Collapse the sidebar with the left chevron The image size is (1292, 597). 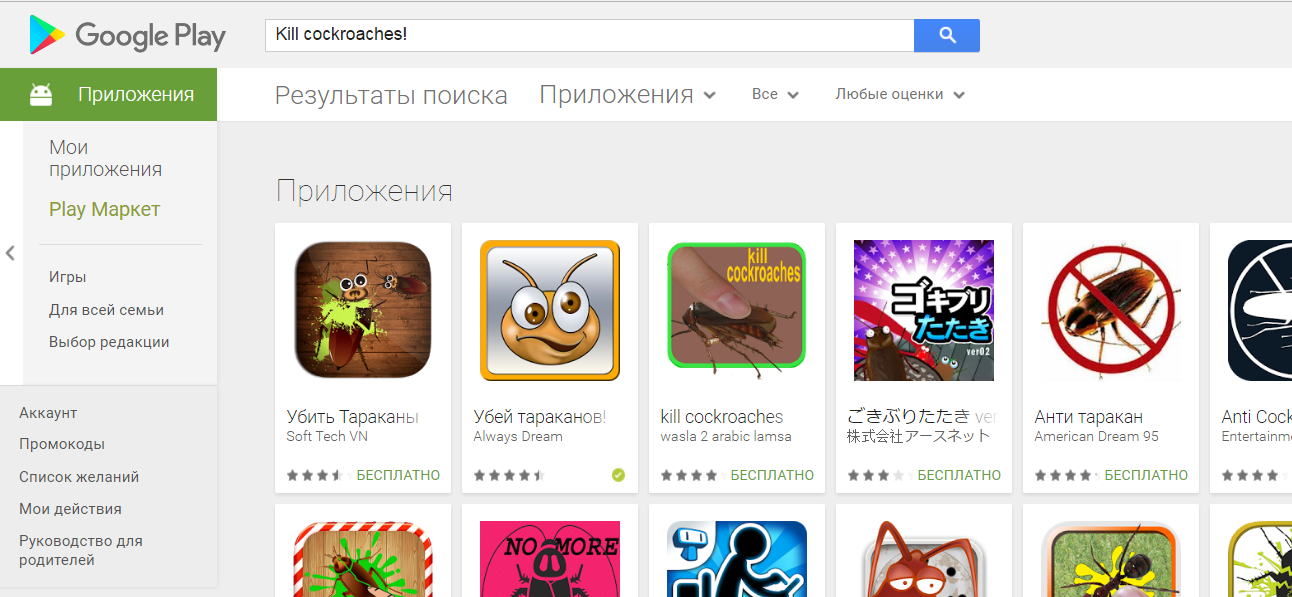pyautogui.click(x=10, y=253)
